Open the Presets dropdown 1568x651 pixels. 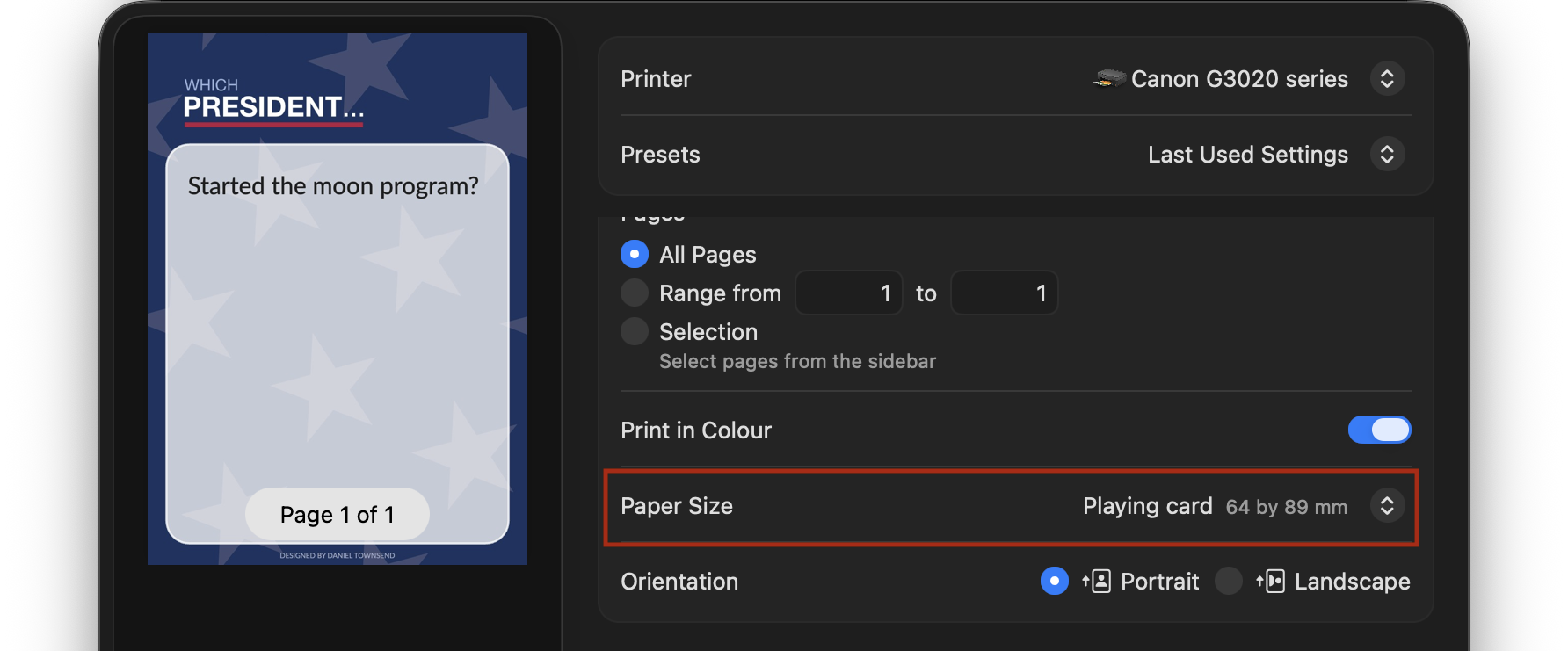pyautogui.click(x=1387, y=154)
